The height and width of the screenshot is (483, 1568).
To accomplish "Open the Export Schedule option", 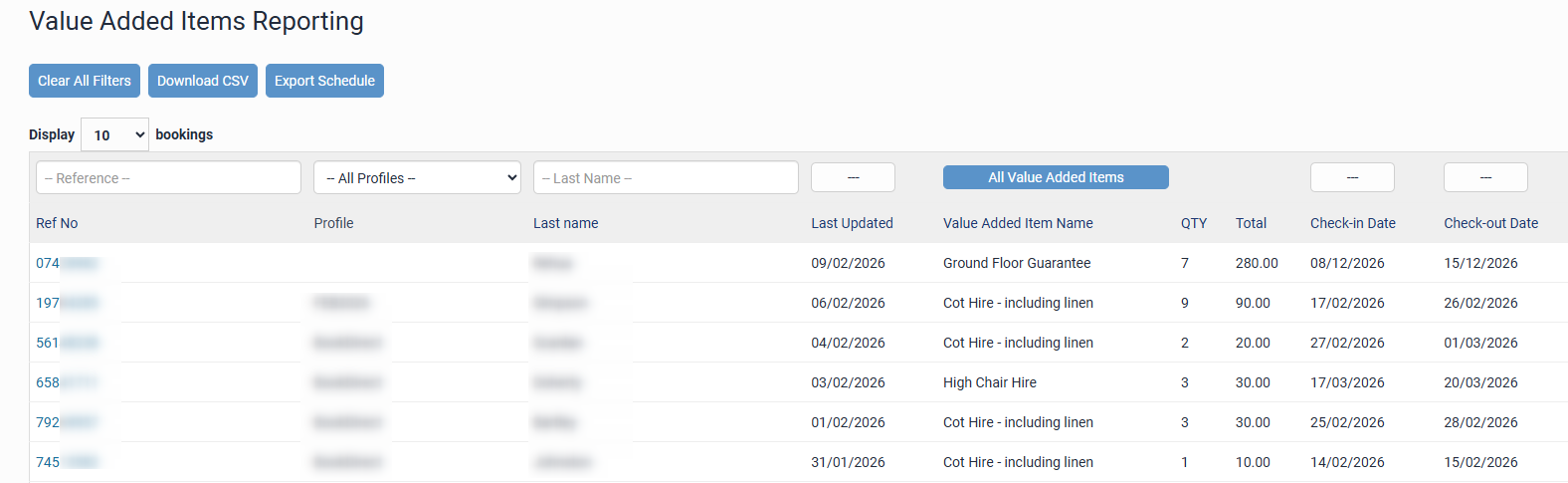I will (324, 81).
